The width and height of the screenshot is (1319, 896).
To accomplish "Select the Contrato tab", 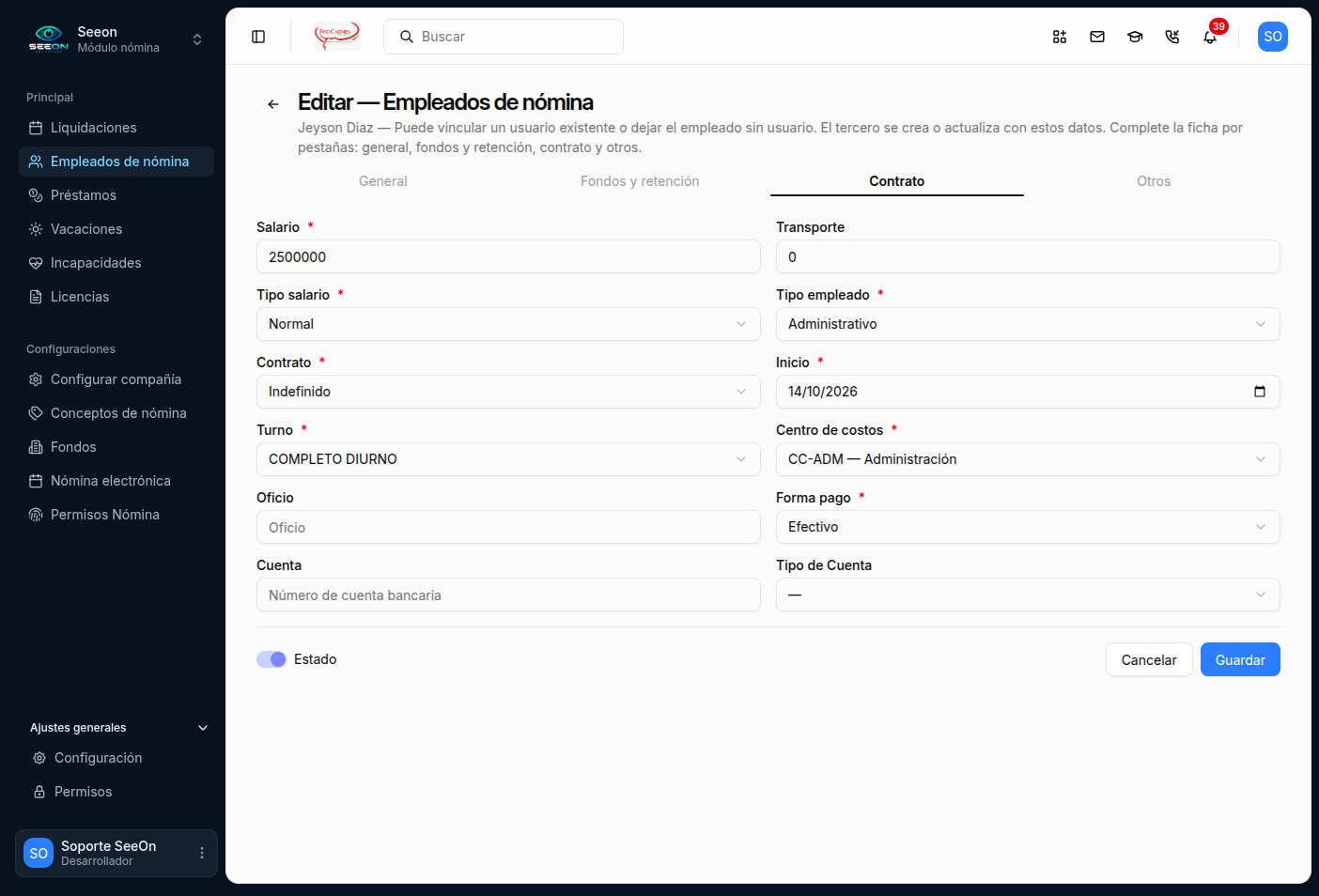I will pyautogui.click(x=897, y=181).
